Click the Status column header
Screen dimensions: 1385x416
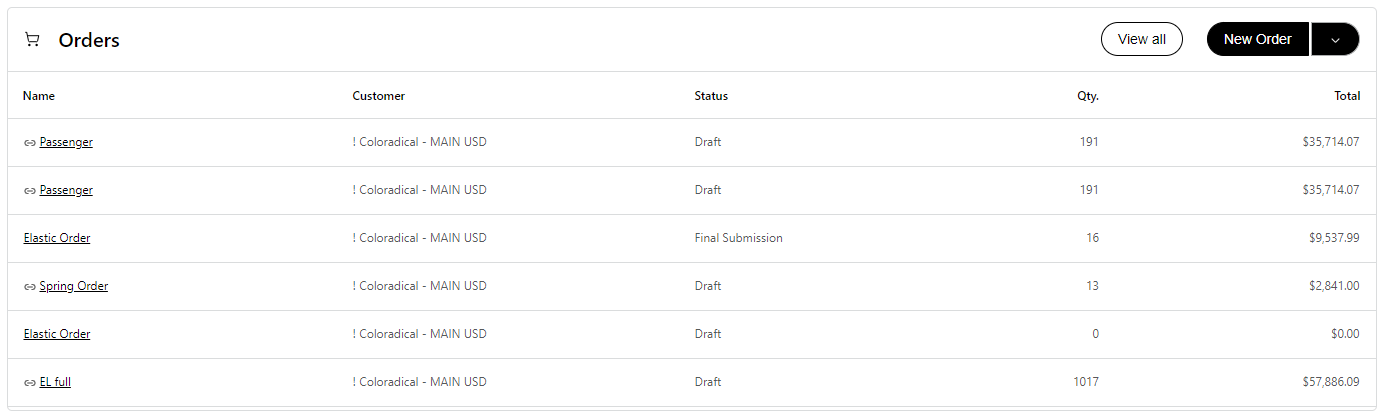pyautogui.click(x=711, y=96)
